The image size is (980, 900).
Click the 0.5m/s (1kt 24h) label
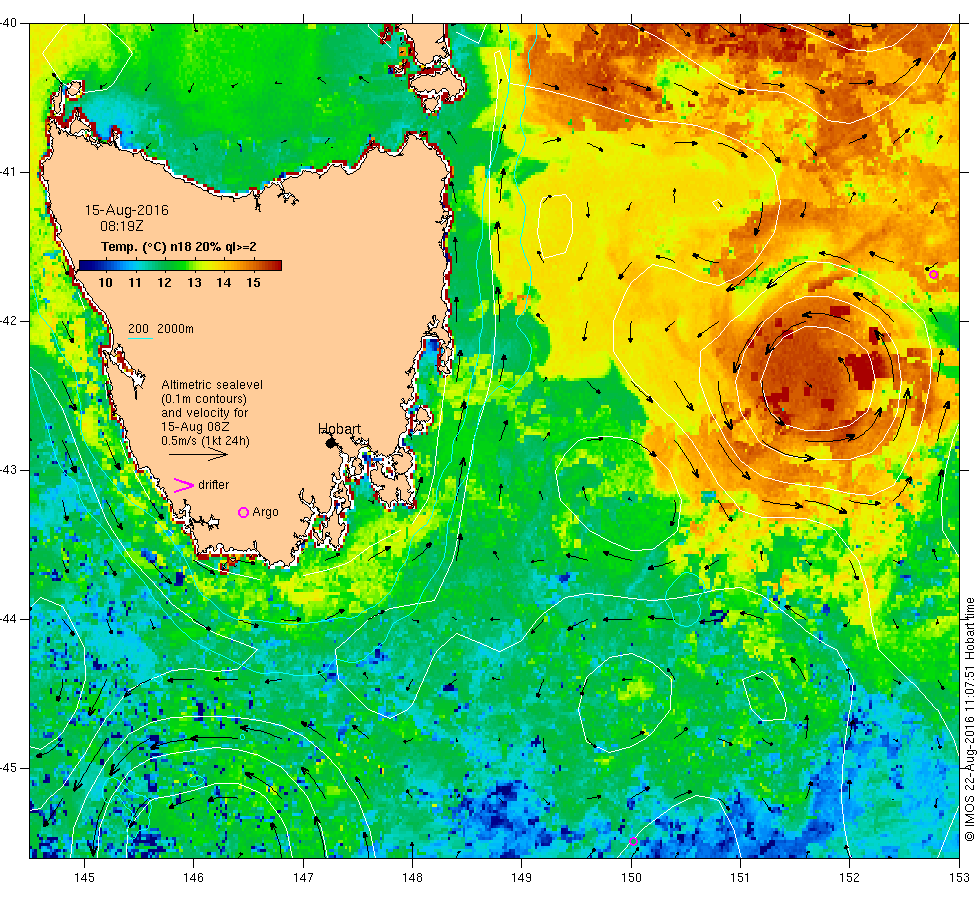pos(206,441)
